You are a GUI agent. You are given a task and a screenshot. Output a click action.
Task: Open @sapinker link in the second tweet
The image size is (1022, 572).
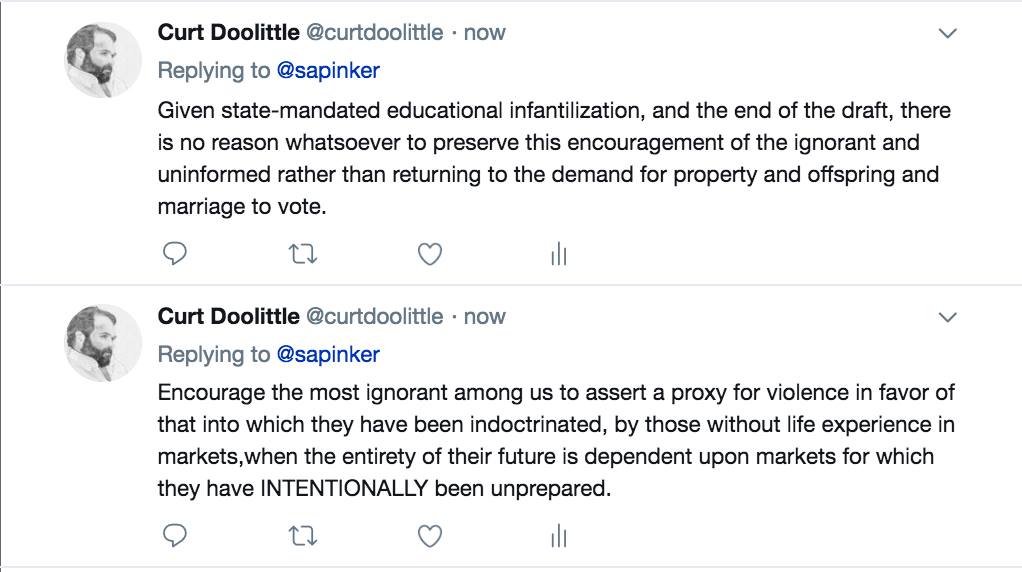[x=328, y=355]
